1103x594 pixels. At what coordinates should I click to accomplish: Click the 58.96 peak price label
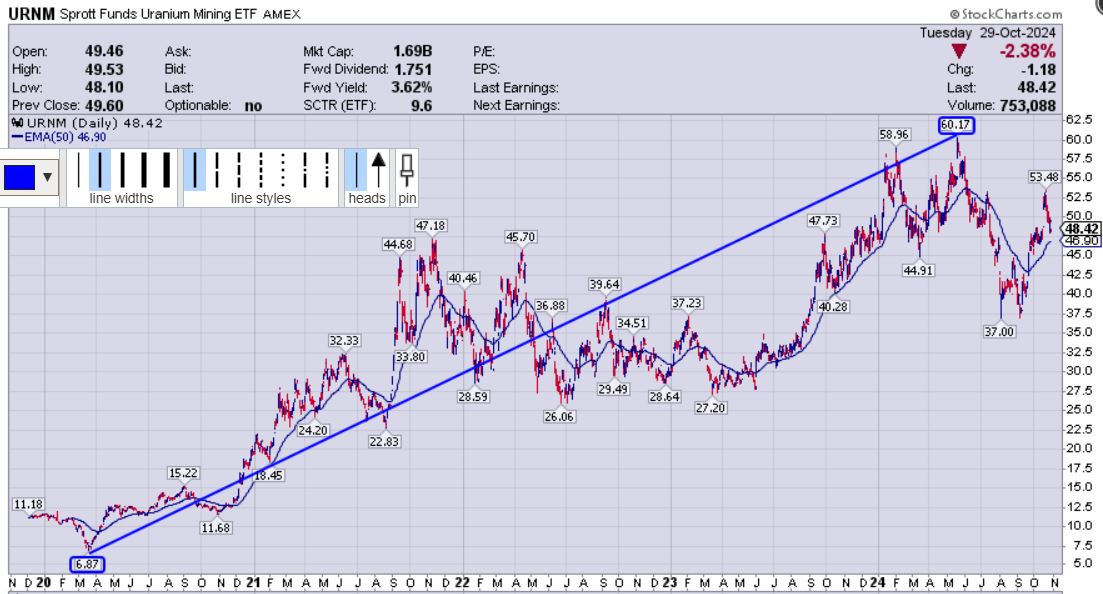coord(894,134)
